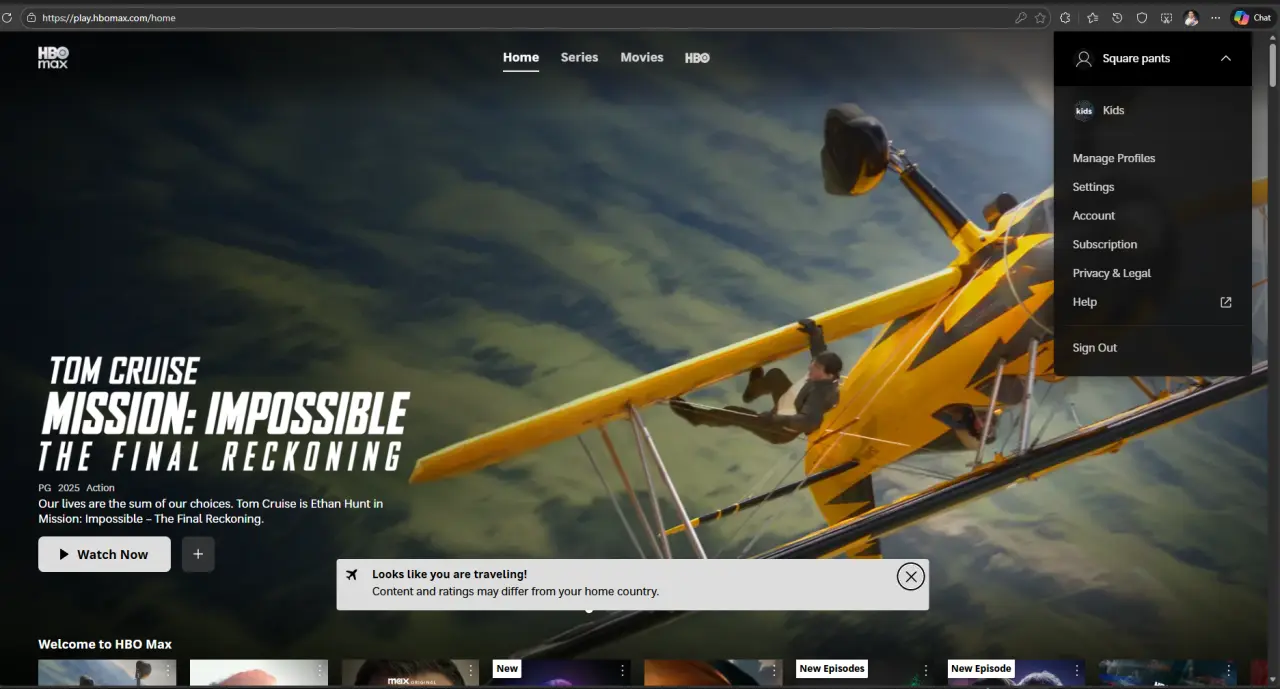The width and height of the screenshot is (1280, 689).
Task: Collapse the Square pants profile menu
Action: 1226,59
